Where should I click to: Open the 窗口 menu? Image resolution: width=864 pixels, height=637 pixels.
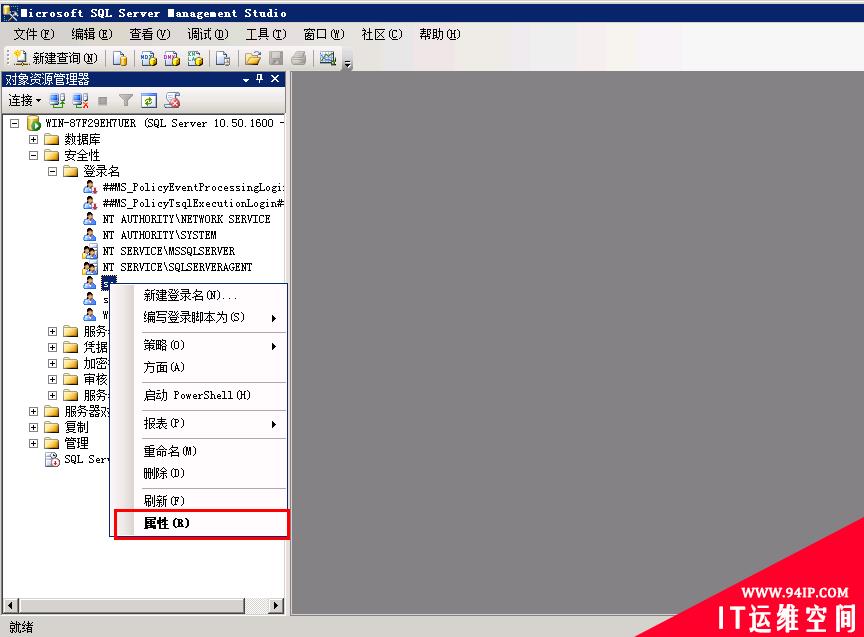tap(324, 35)
